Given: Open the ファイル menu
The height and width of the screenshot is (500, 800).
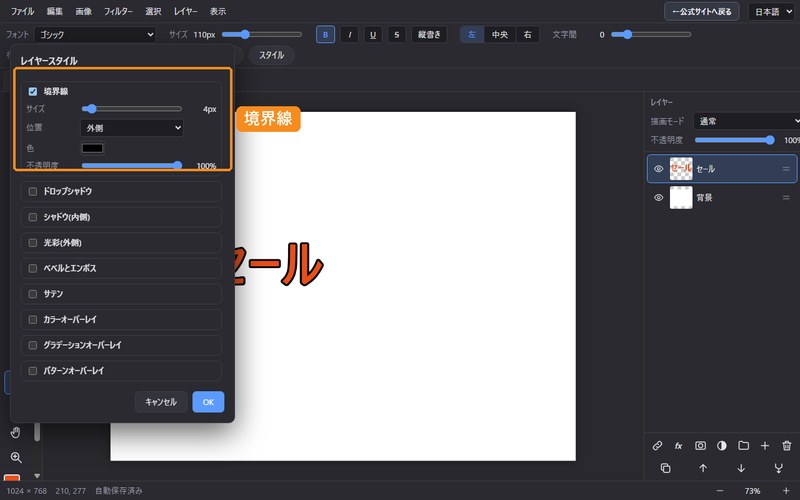Looking at the screenshot, I should (x=22, y=11).
